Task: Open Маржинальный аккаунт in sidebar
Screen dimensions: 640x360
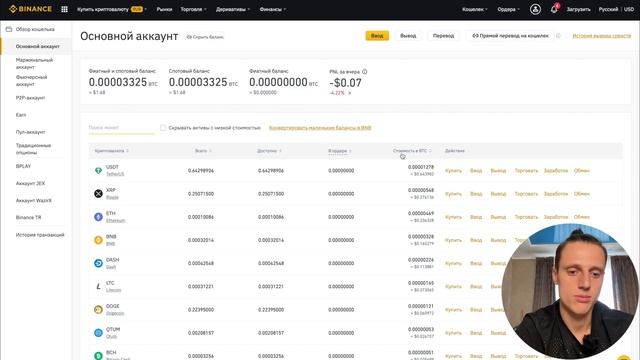Action: [x=34, y=63]
